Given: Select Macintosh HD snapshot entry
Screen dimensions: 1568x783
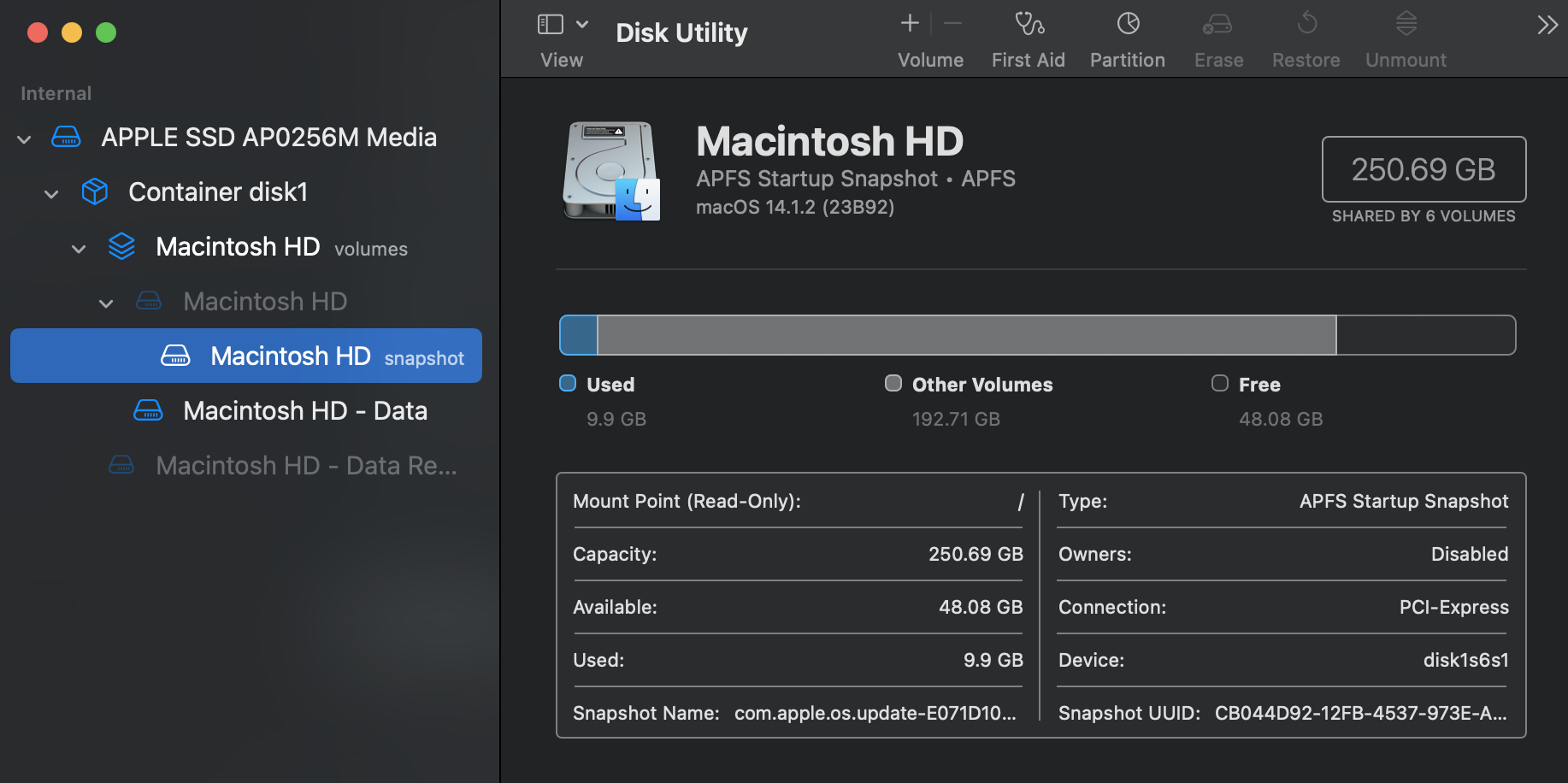Looking at the screenshot, I should (246, 356).
